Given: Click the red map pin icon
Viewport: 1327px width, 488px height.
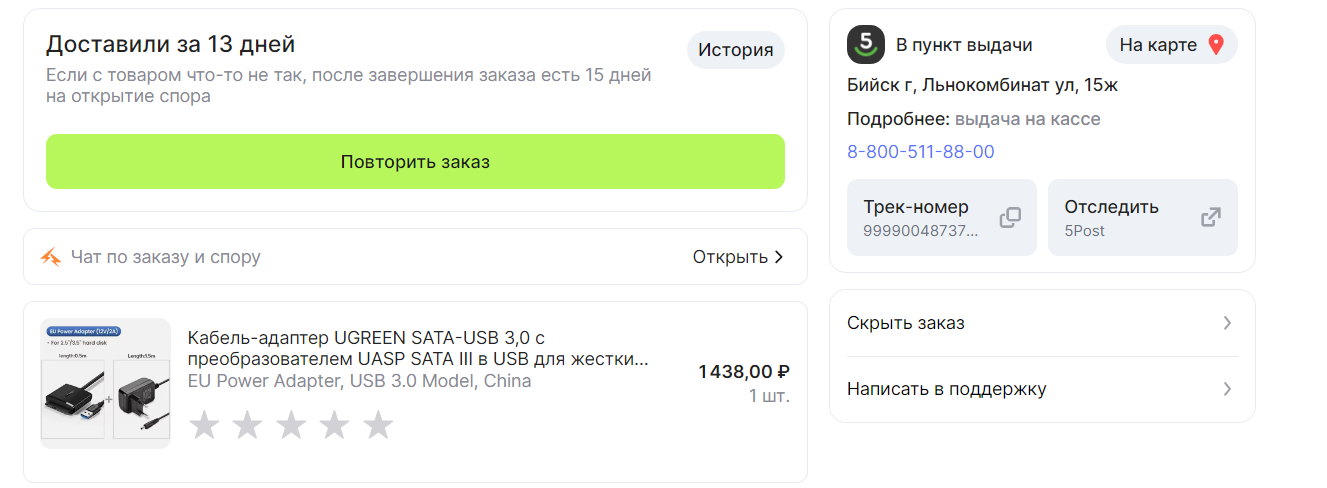Looking at the screenshot, I should 1216,45.
